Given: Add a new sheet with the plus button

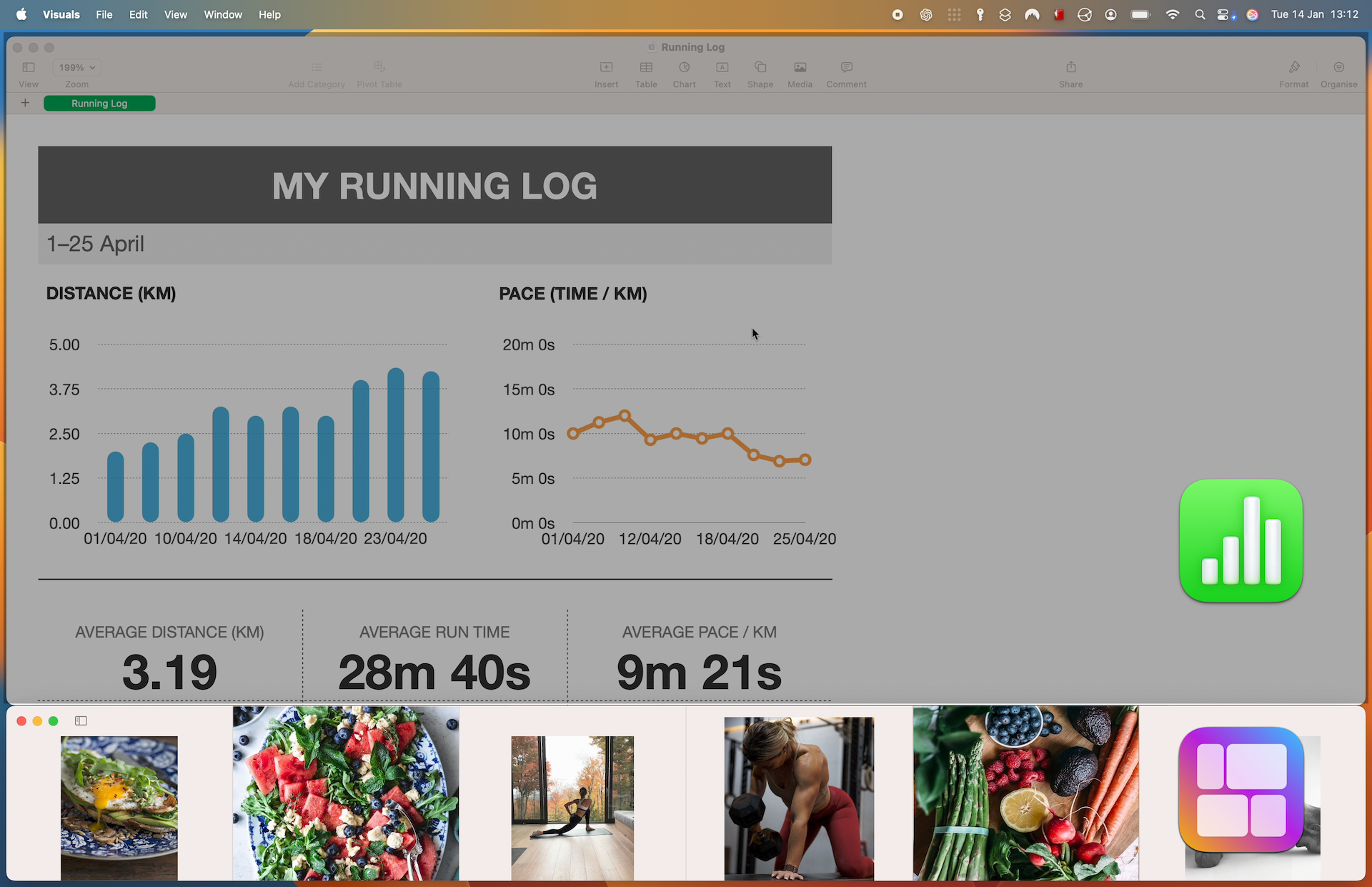Looking at the screenshot, I should tap(25, 103).
